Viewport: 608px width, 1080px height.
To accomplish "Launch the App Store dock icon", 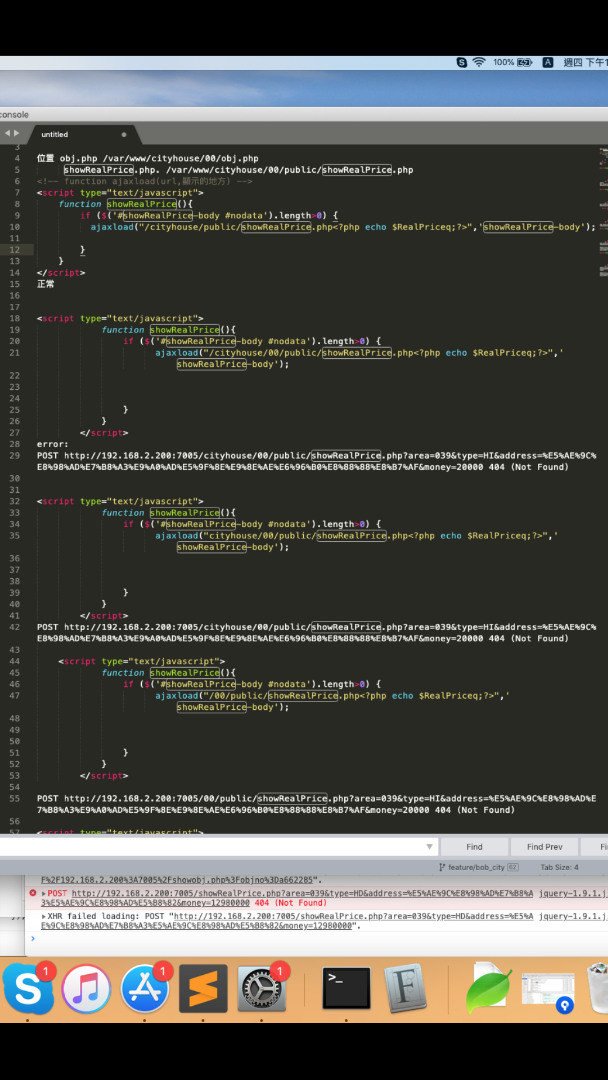I will tap(145, 988).
